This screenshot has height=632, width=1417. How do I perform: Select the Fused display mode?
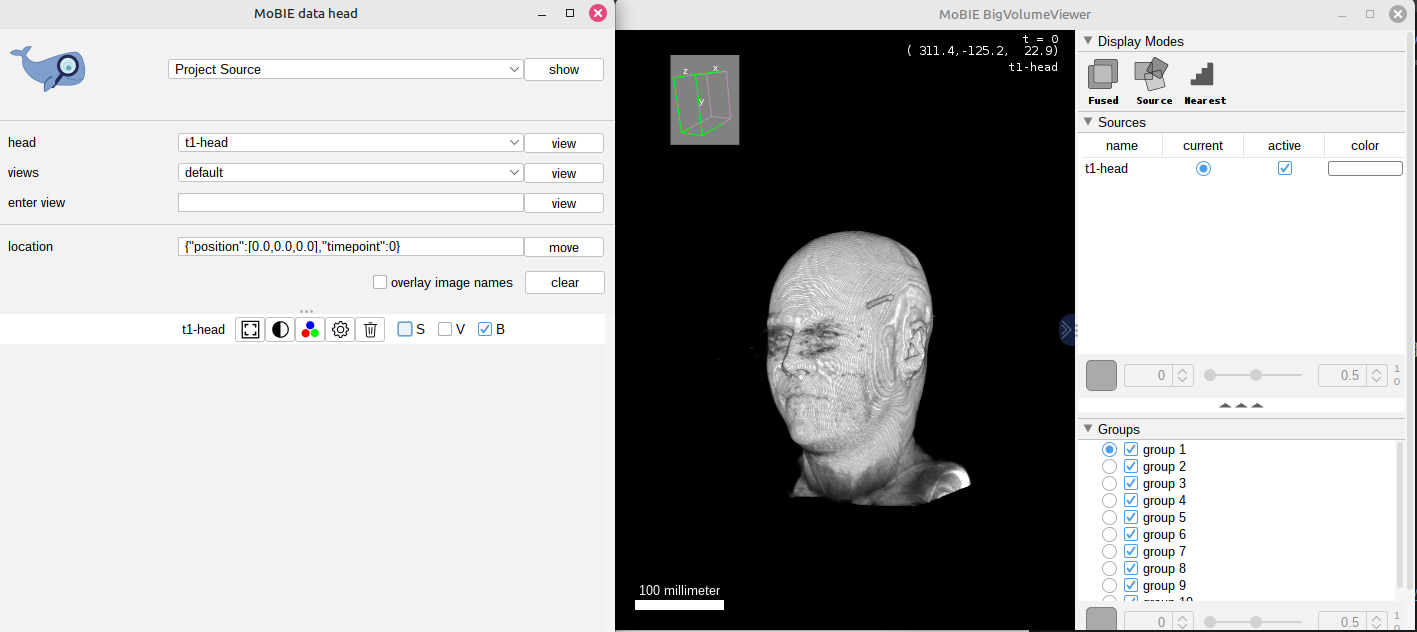pos(1103,81)
